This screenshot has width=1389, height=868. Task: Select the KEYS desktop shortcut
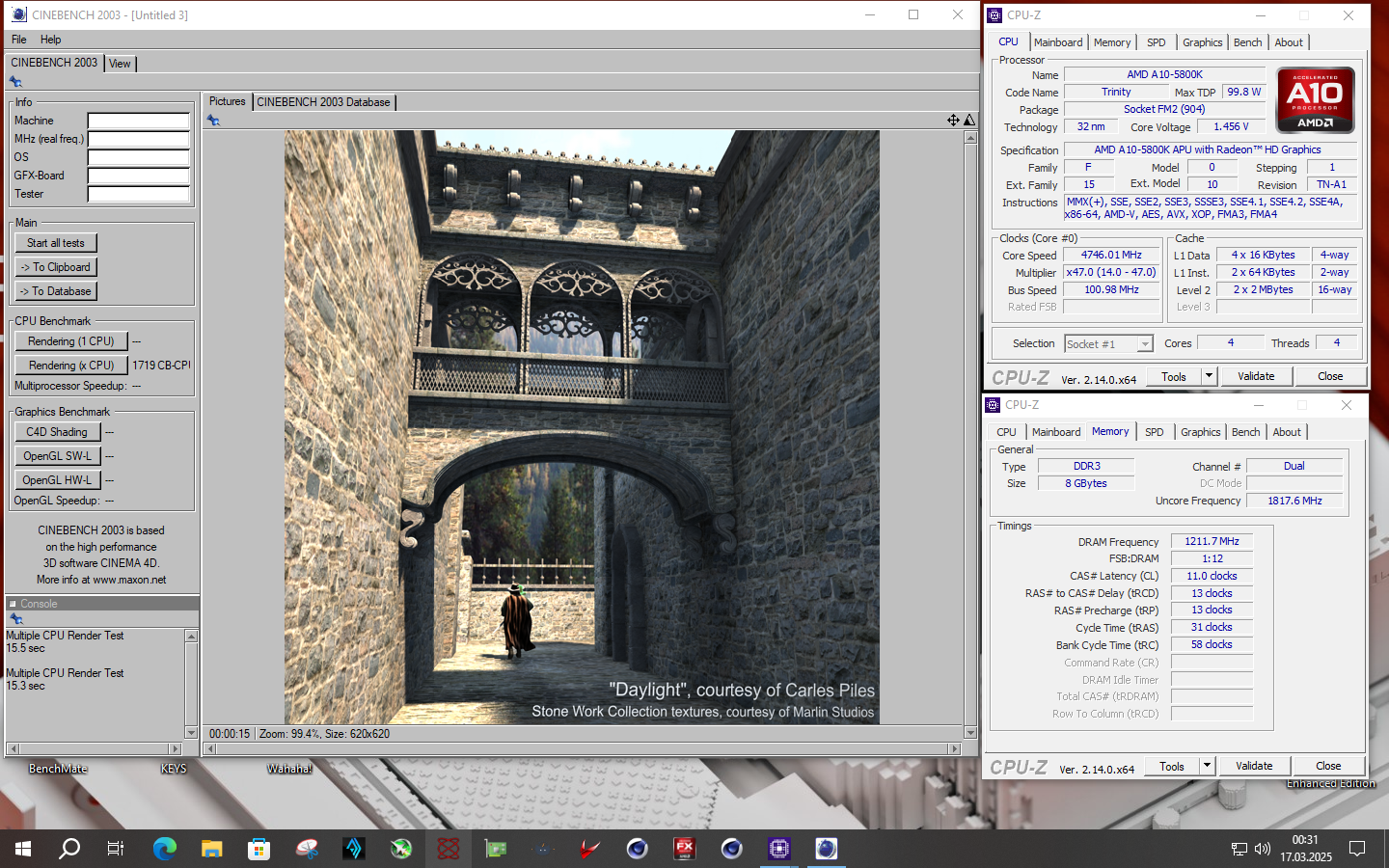coord(174,769)
